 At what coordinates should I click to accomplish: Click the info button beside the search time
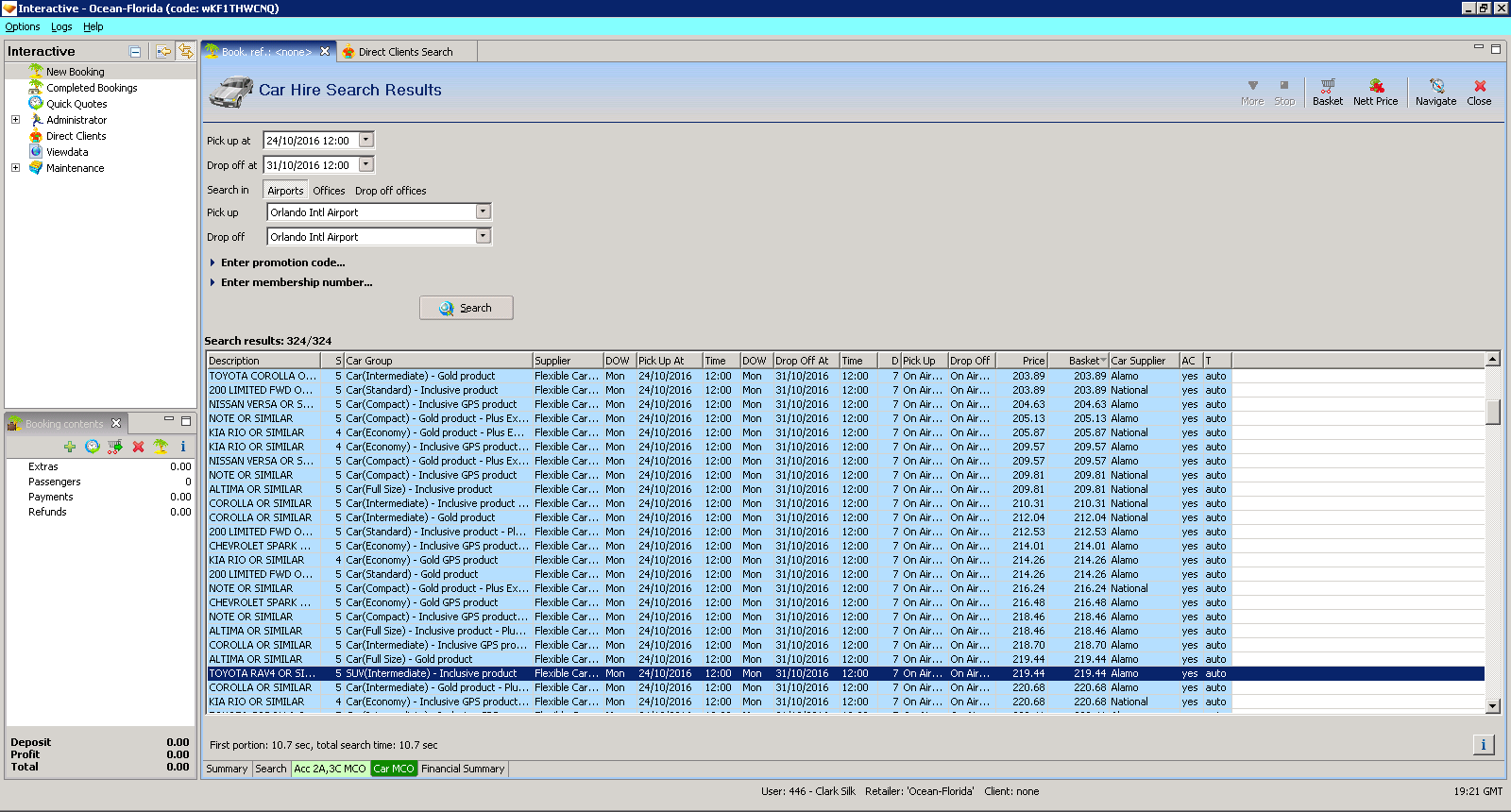[1484, 745]
